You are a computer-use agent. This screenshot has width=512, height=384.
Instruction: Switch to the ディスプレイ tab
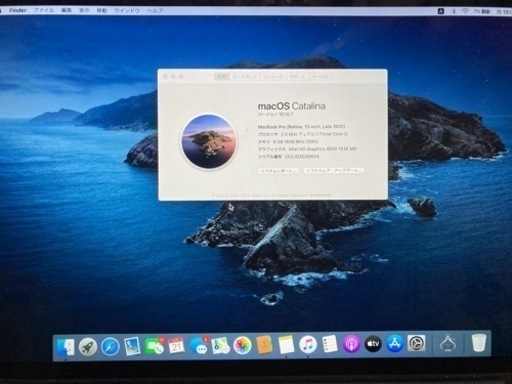coord(245,77)
